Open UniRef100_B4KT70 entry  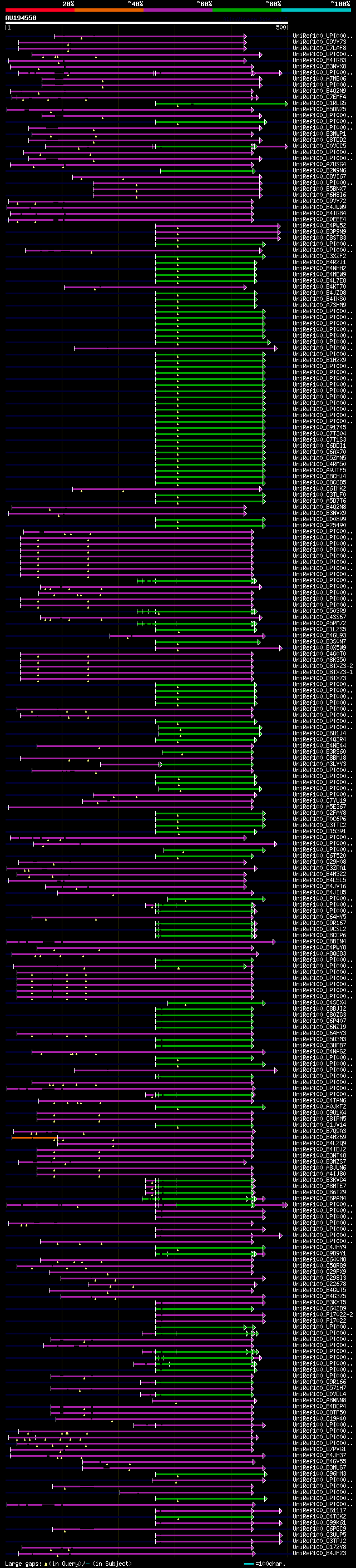(x=319, y=288)
